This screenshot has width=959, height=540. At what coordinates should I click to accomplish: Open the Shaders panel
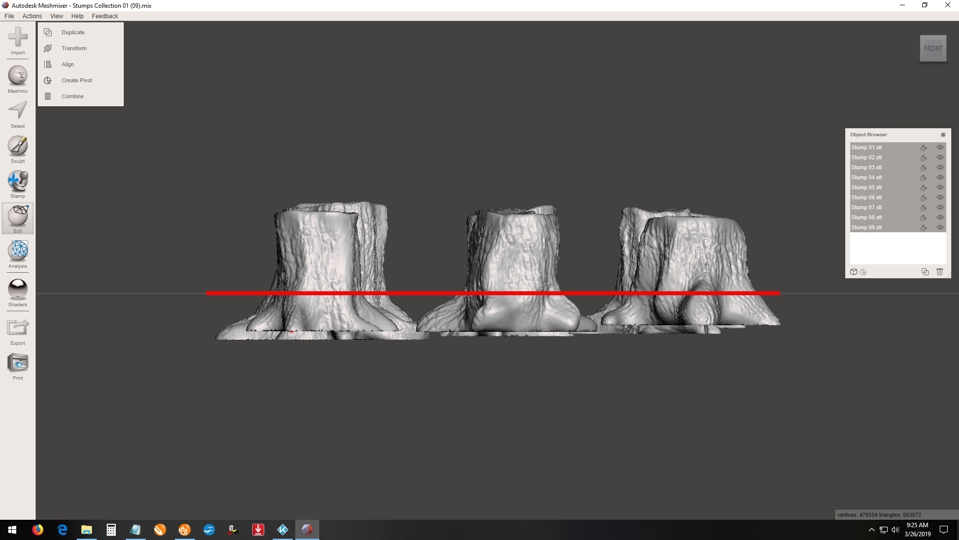coord(18,292)
